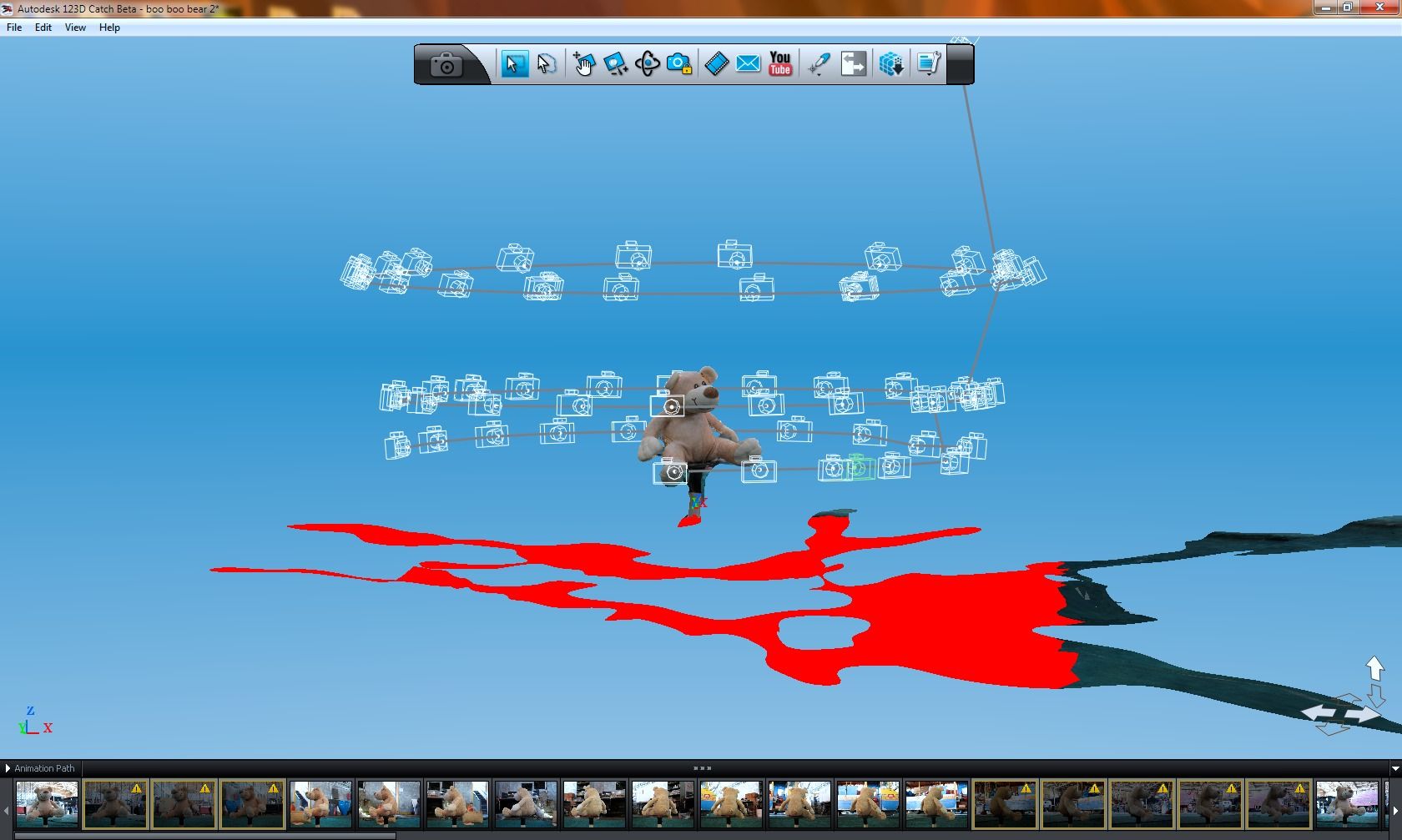
Task: Open the settings wrench tool
Action: pyautogui.click(x=928, y=63)
